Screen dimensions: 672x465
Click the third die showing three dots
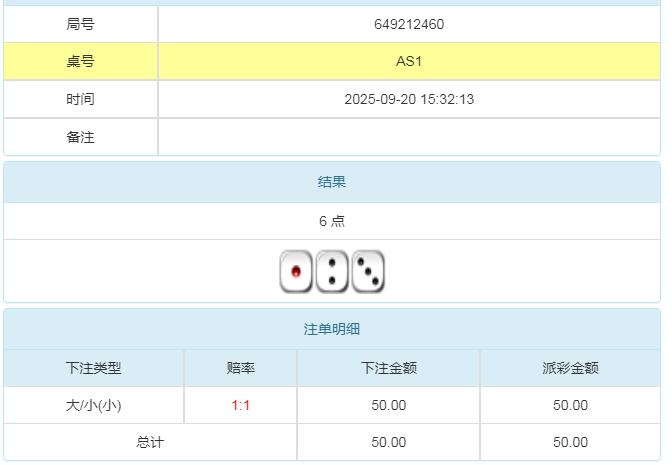(x=368, y=271)
